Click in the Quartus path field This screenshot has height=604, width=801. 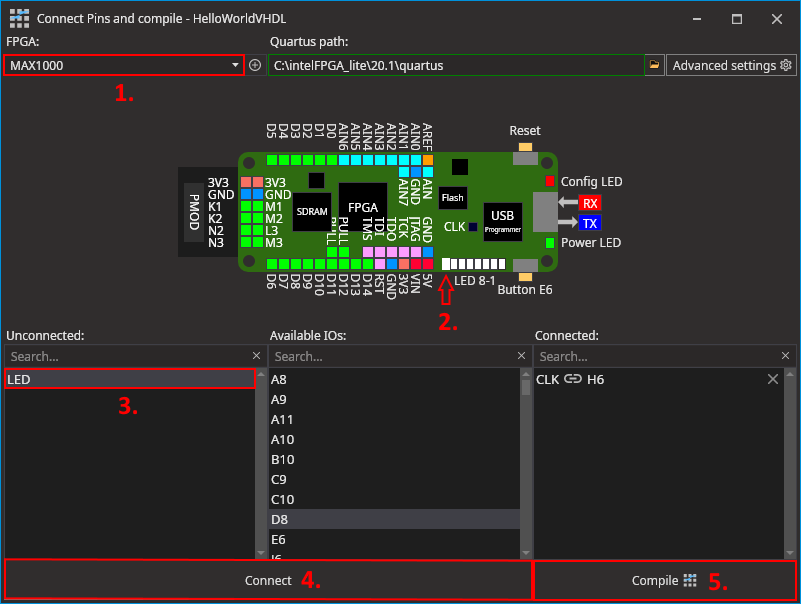coord(456,65)
